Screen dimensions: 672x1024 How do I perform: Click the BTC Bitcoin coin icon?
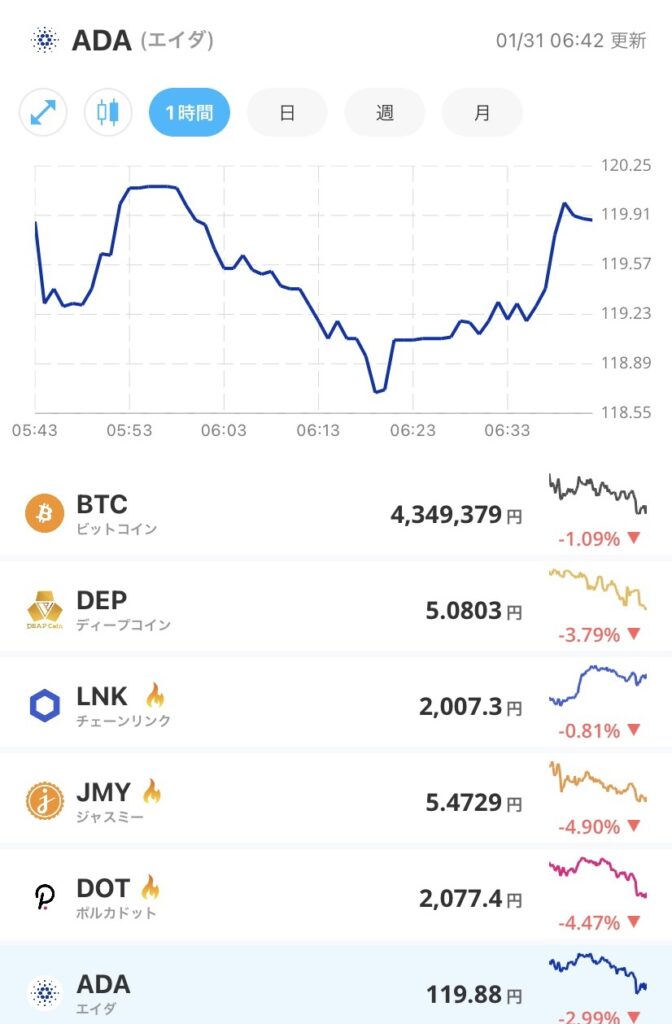tap(45, 510)
